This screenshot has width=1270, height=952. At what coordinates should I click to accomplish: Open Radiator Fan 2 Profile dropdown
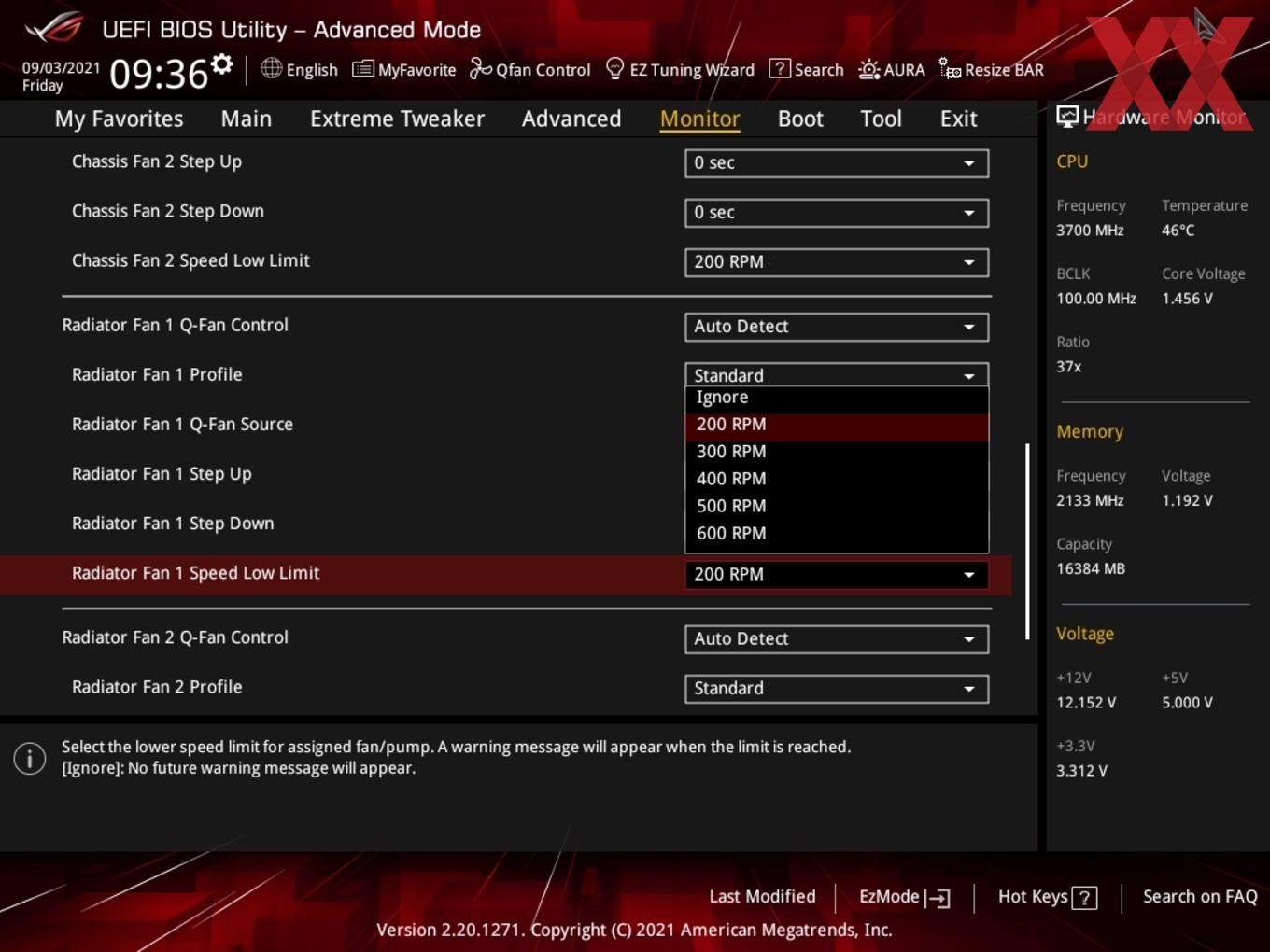(x=837, y=688)
